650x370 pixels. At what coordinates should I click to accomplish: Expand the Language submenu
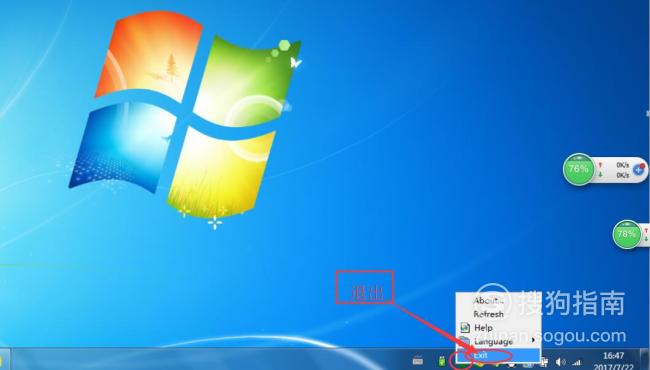tap(498, 341)
